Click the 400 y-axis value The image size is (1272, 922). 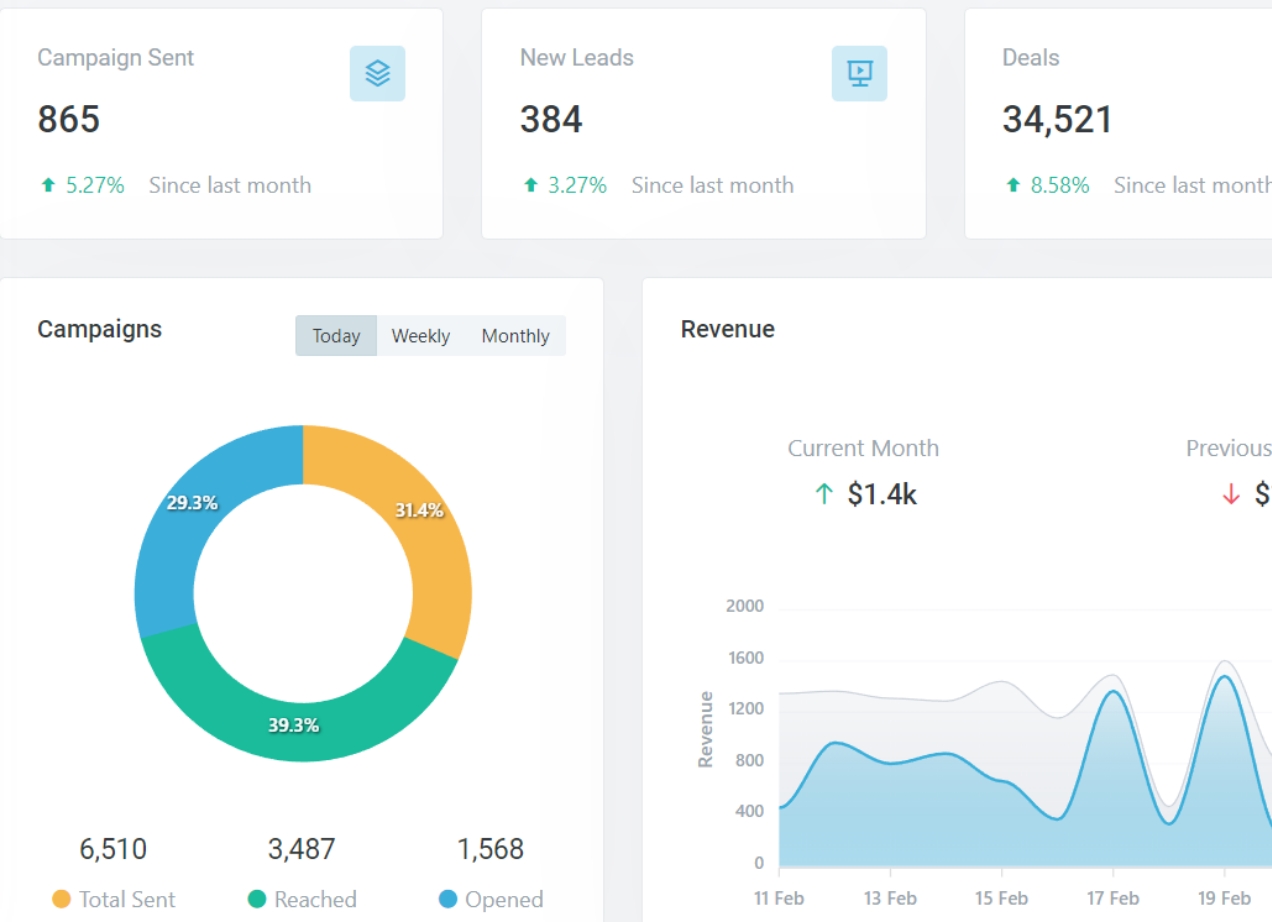(749, 812)
